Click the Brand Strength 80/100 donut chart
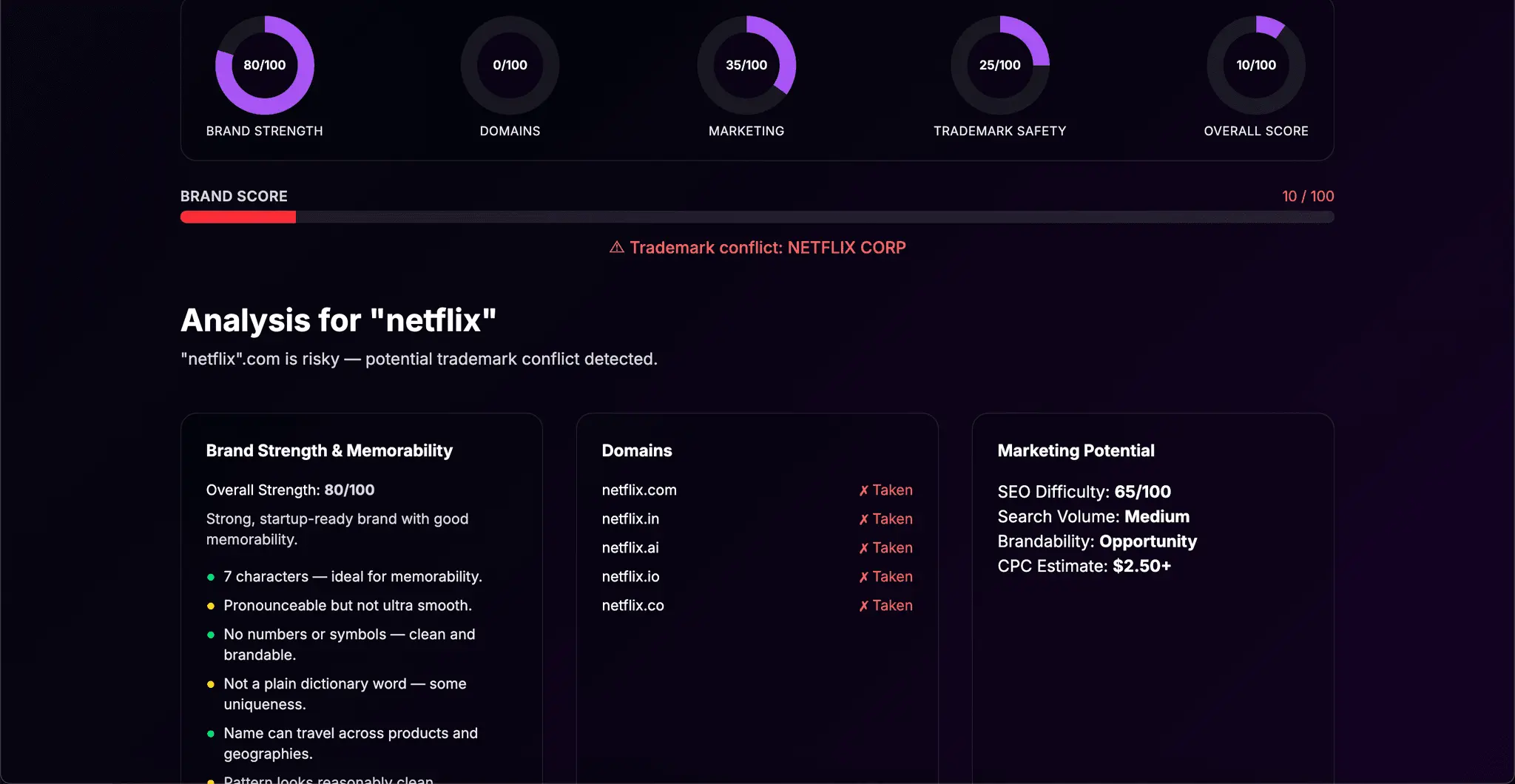This screenshot has width=1515, height=784. click(x=265, y=65)
